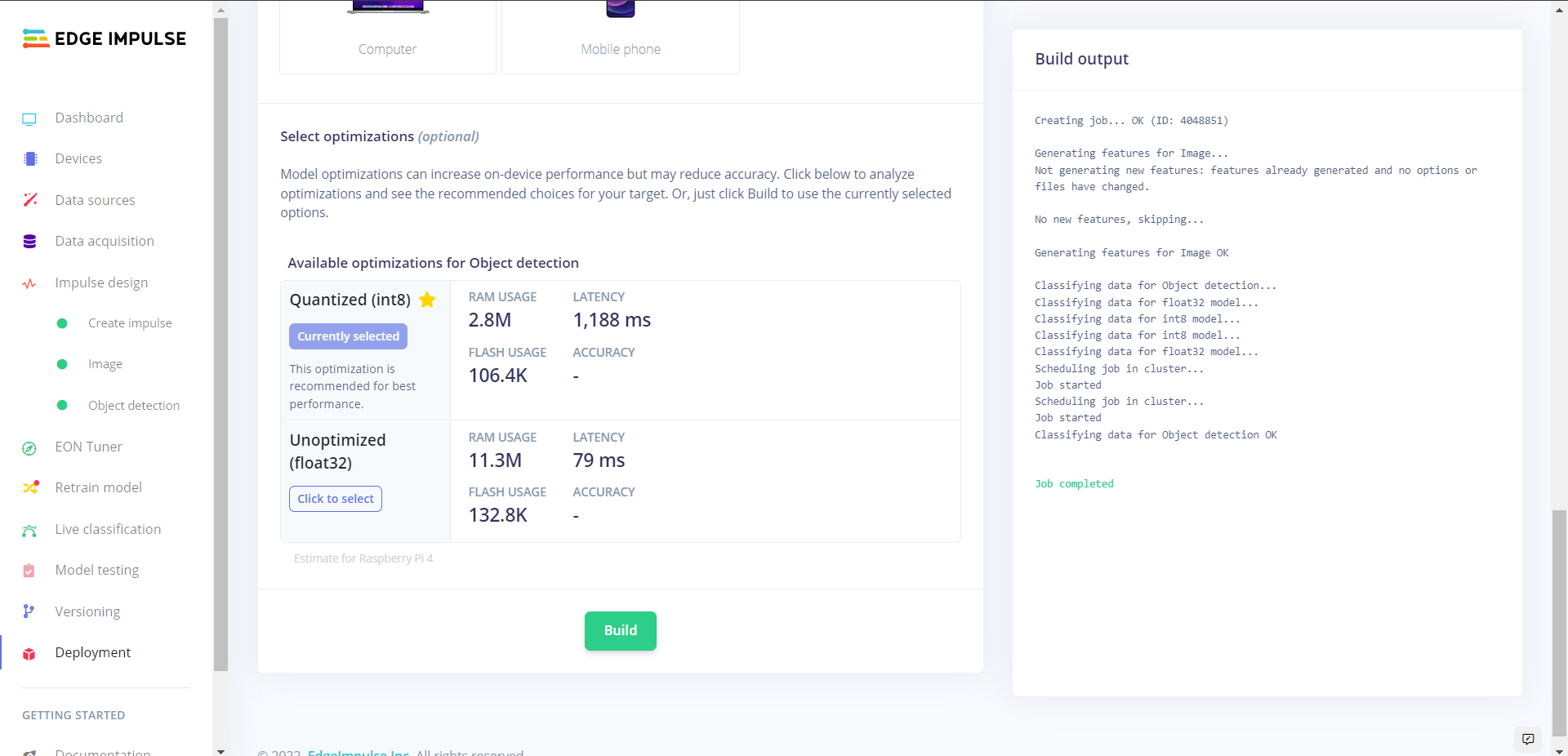Open the Image processing block item
Image resolution: width=1568 pixels, height=756 pixels.
tap(105, 364)
